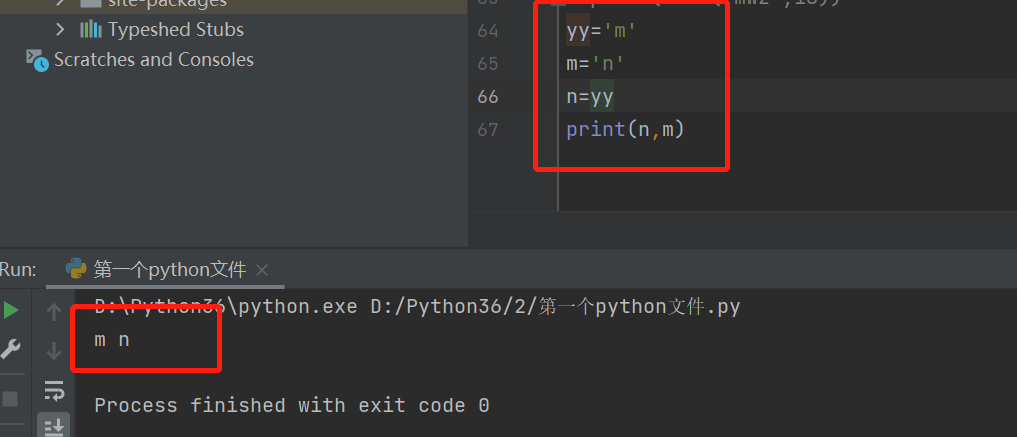Select the 第一个python文件 run tab
Viewport: 1017px width, 437px height.
click(169, 270)
